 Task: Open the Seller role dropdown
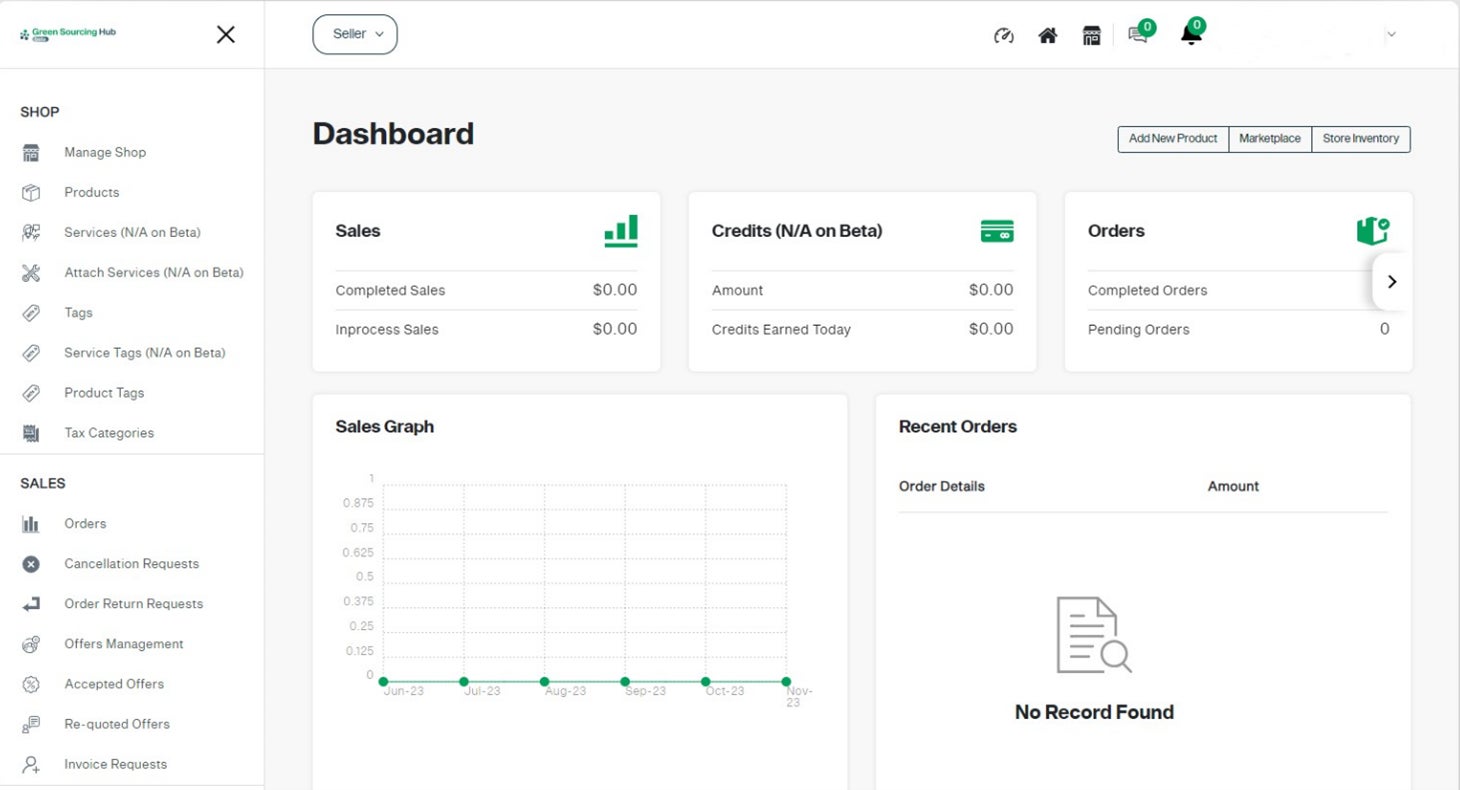pos(355,34)
